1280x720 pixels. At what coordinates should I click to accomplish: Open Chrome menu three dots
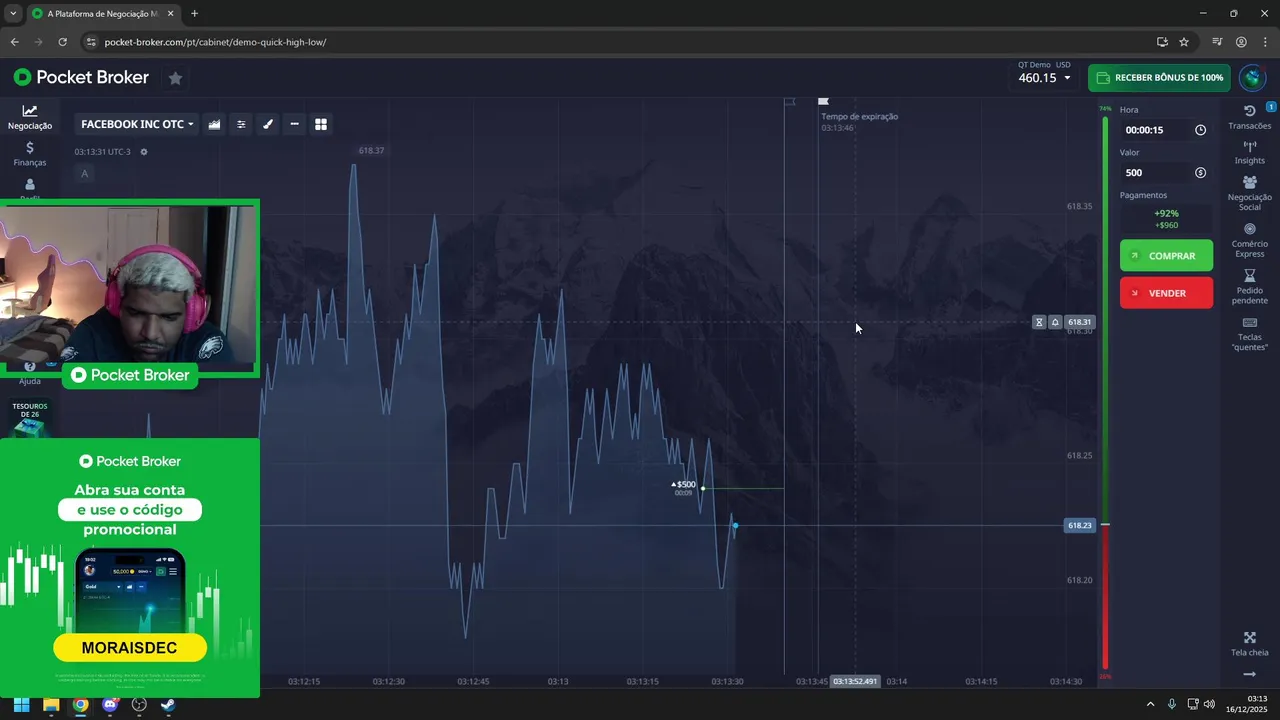(x=1265, y=42)
